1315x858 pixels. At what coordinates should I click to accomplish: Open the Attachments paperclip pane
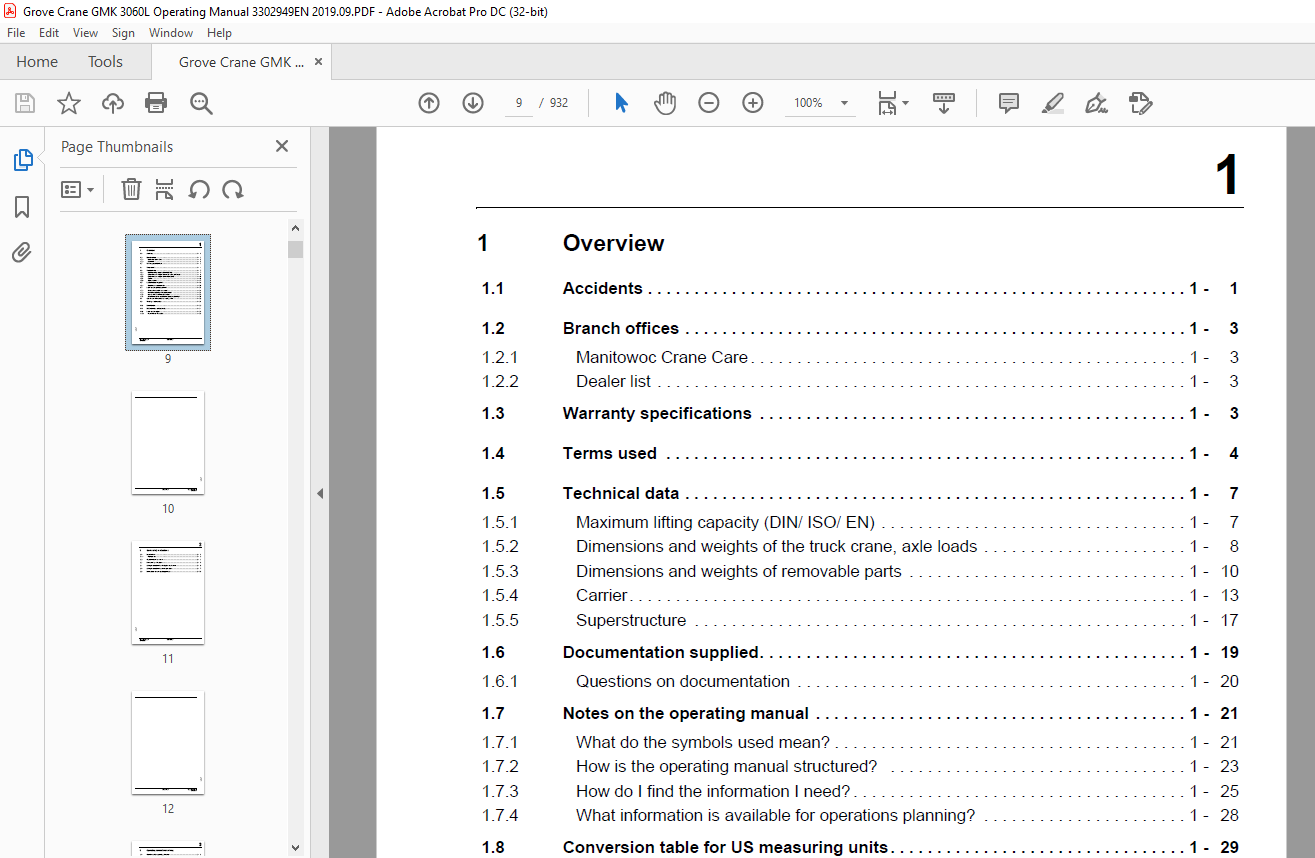click(x=22, y=253)
